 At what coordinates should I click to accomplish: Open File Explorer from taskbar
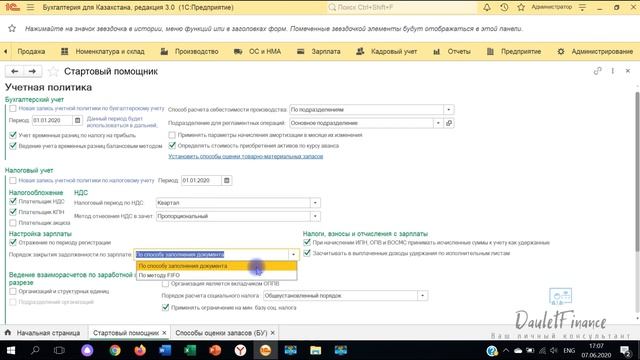coord(316,350)
